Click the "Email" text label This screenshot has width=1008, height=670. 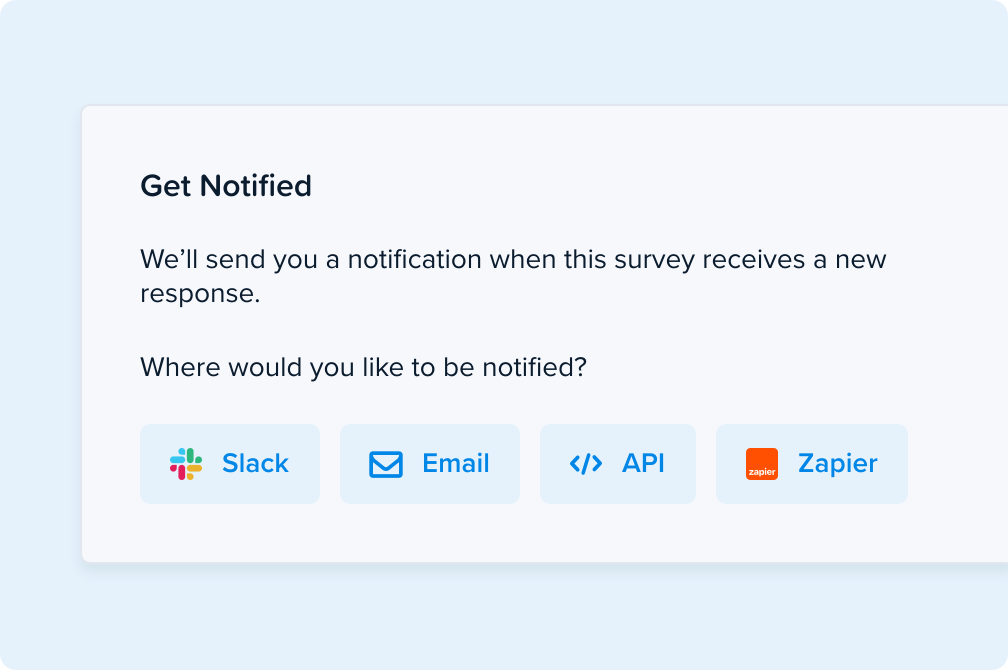(x=456, y=464)
